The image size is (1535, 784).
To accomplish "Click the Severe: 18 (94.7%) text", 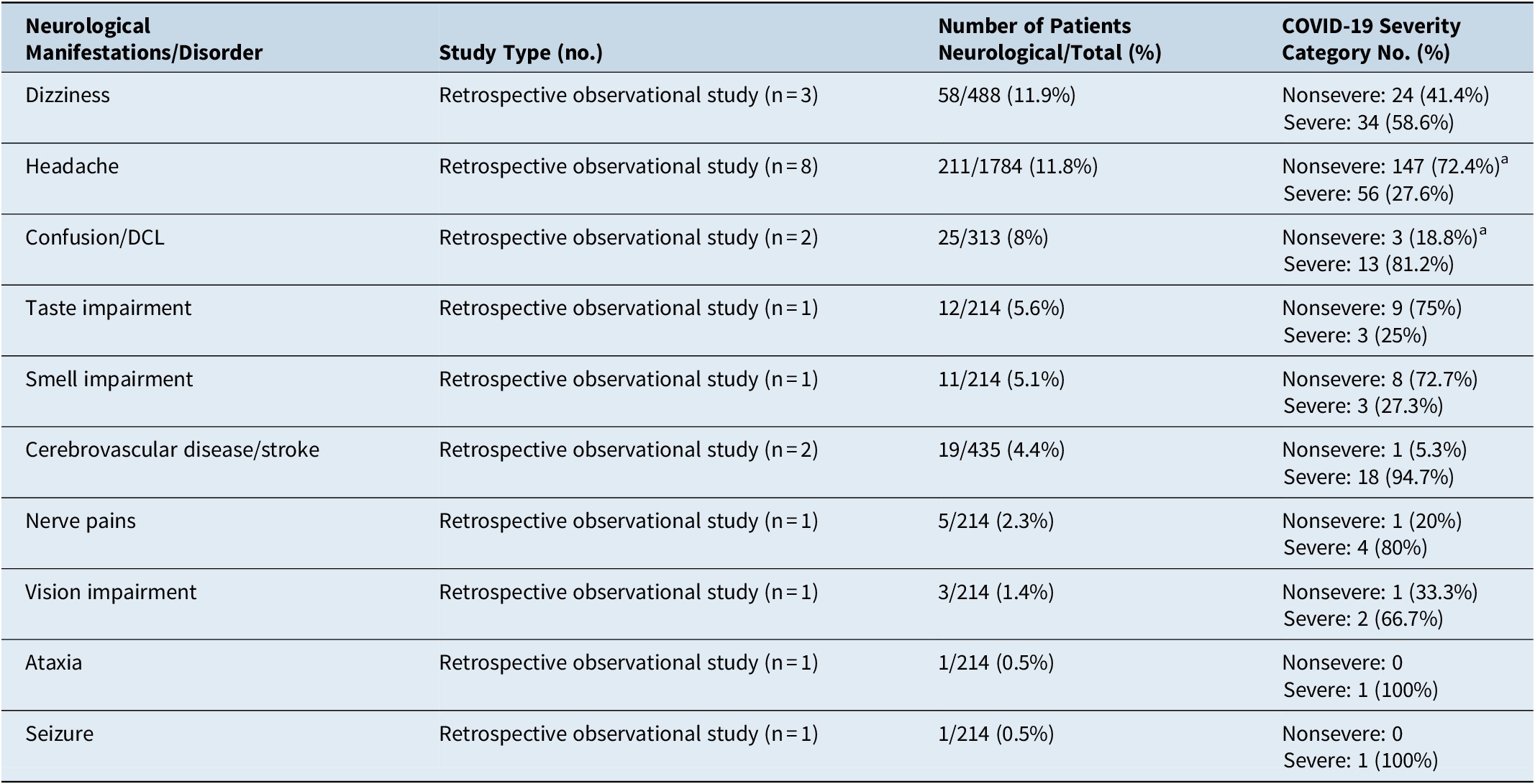I will [x=1369, y=477].
